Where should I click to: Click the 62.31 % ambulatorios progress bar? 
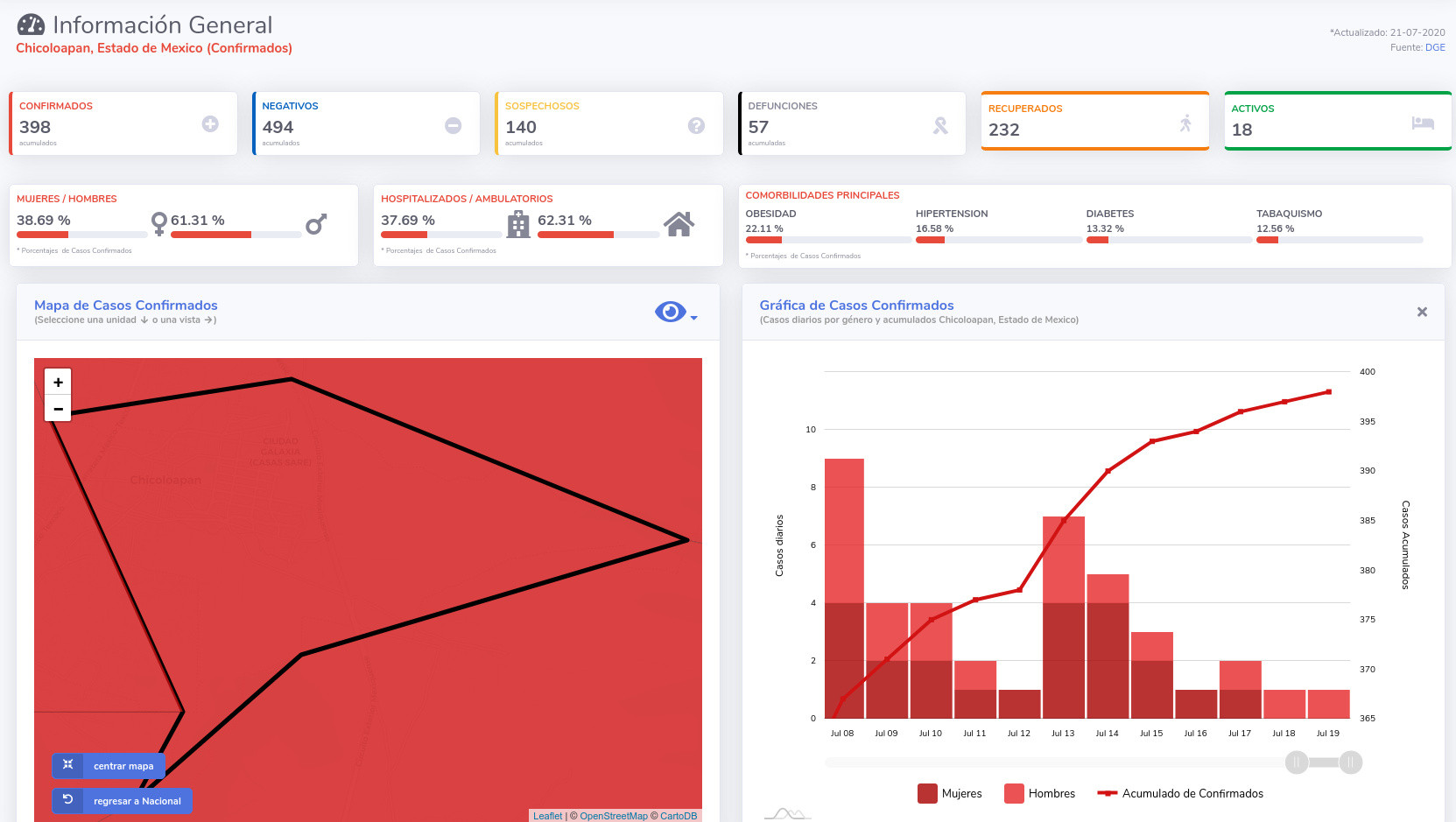coord(599,235)
